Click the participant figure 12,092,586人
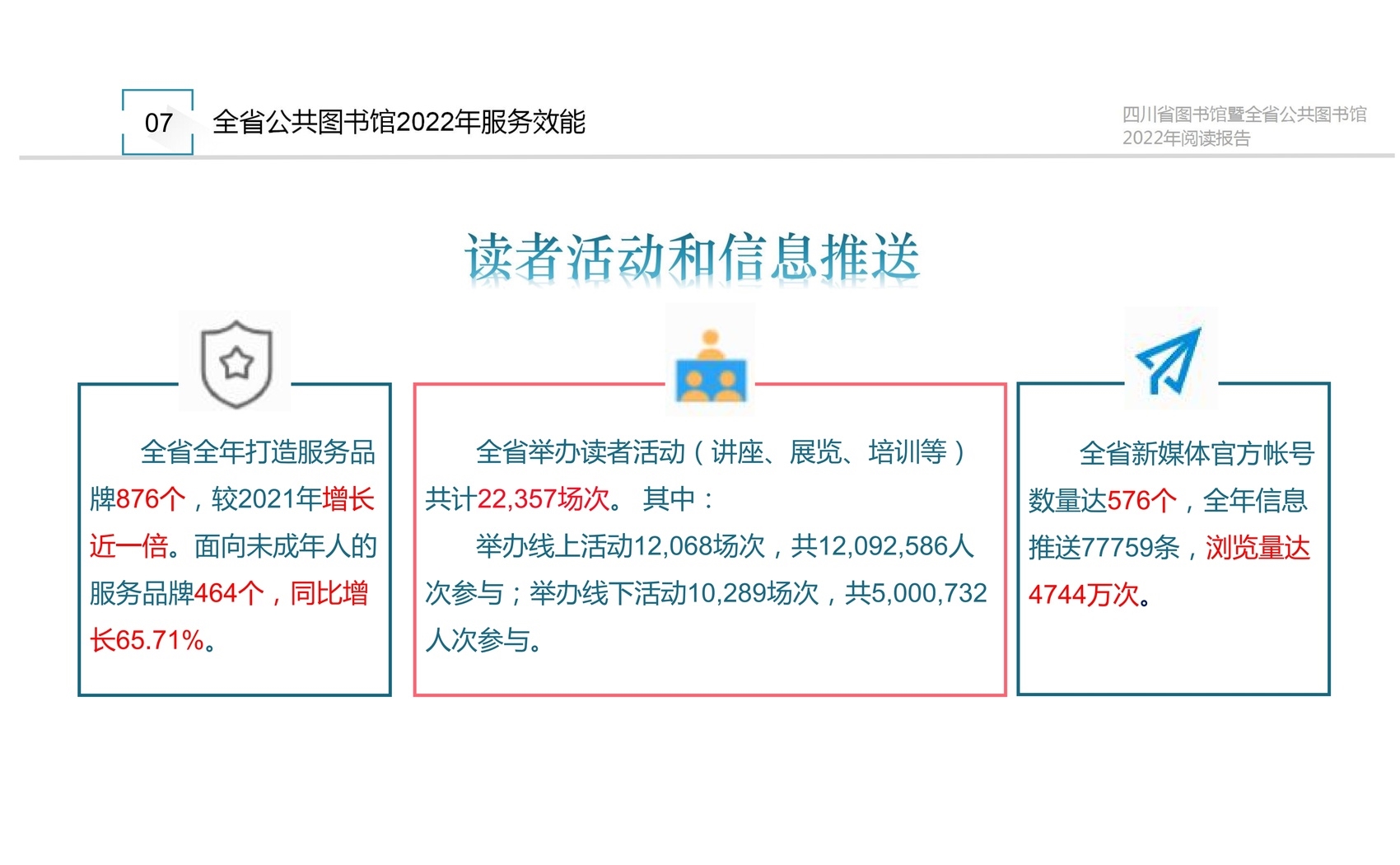This screenshot has width=1400, height=865. (x=896, y=546)
